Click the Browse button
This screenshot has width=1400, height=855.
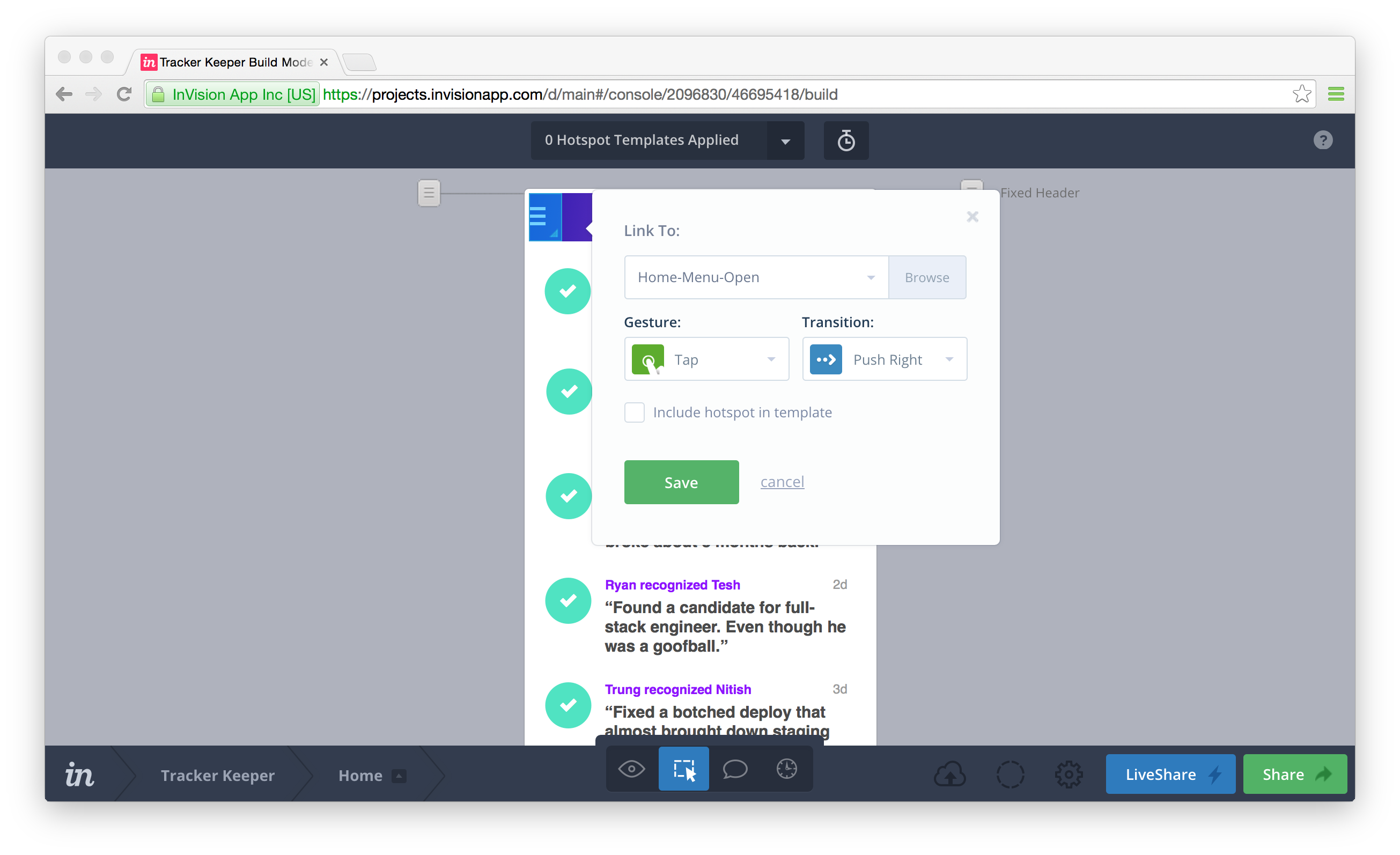coord(927,277)
